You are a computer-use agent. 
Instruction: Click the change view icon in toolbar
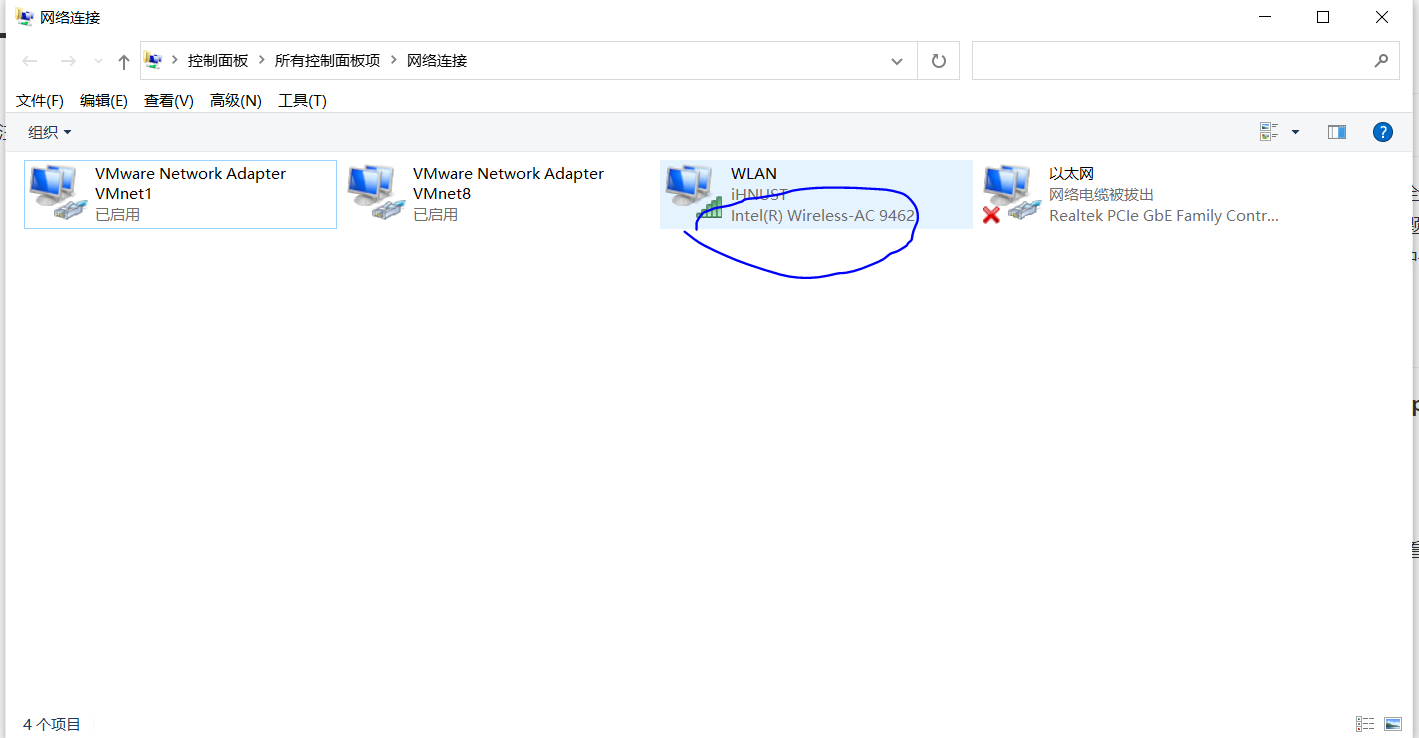[x=1270, y=132]
